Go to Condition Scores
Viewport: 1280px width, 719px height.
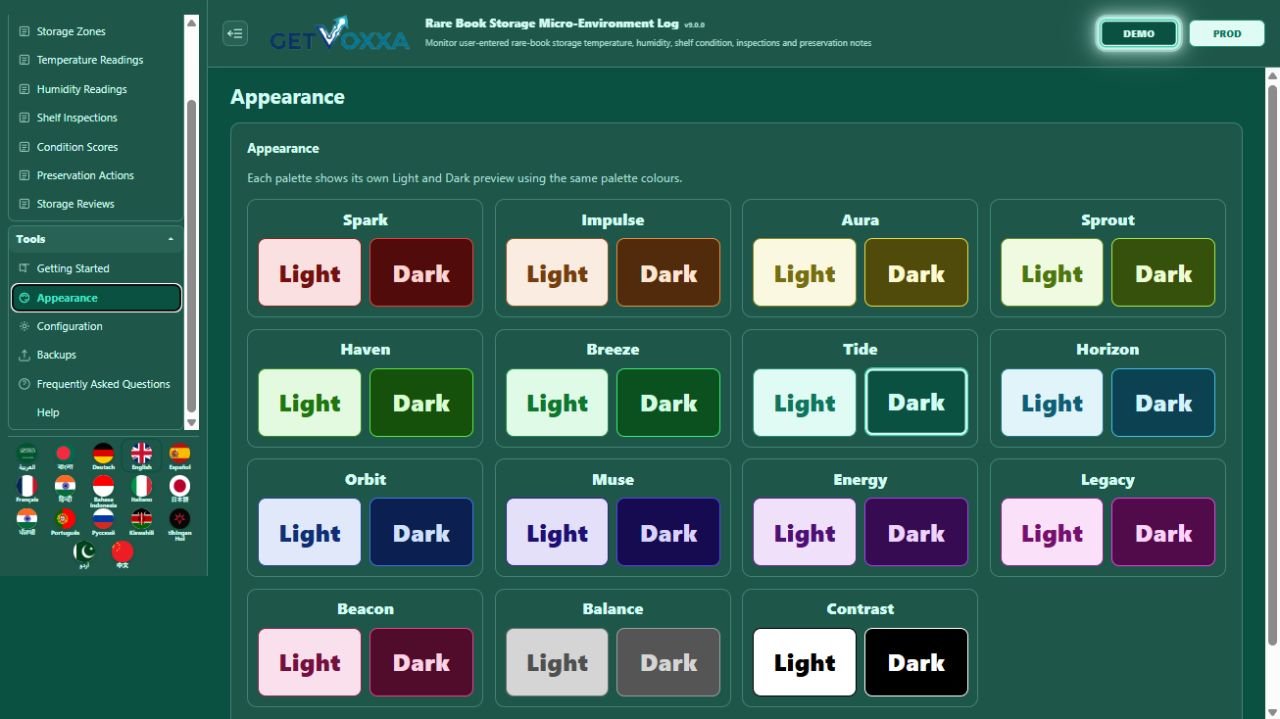point(96,147)
